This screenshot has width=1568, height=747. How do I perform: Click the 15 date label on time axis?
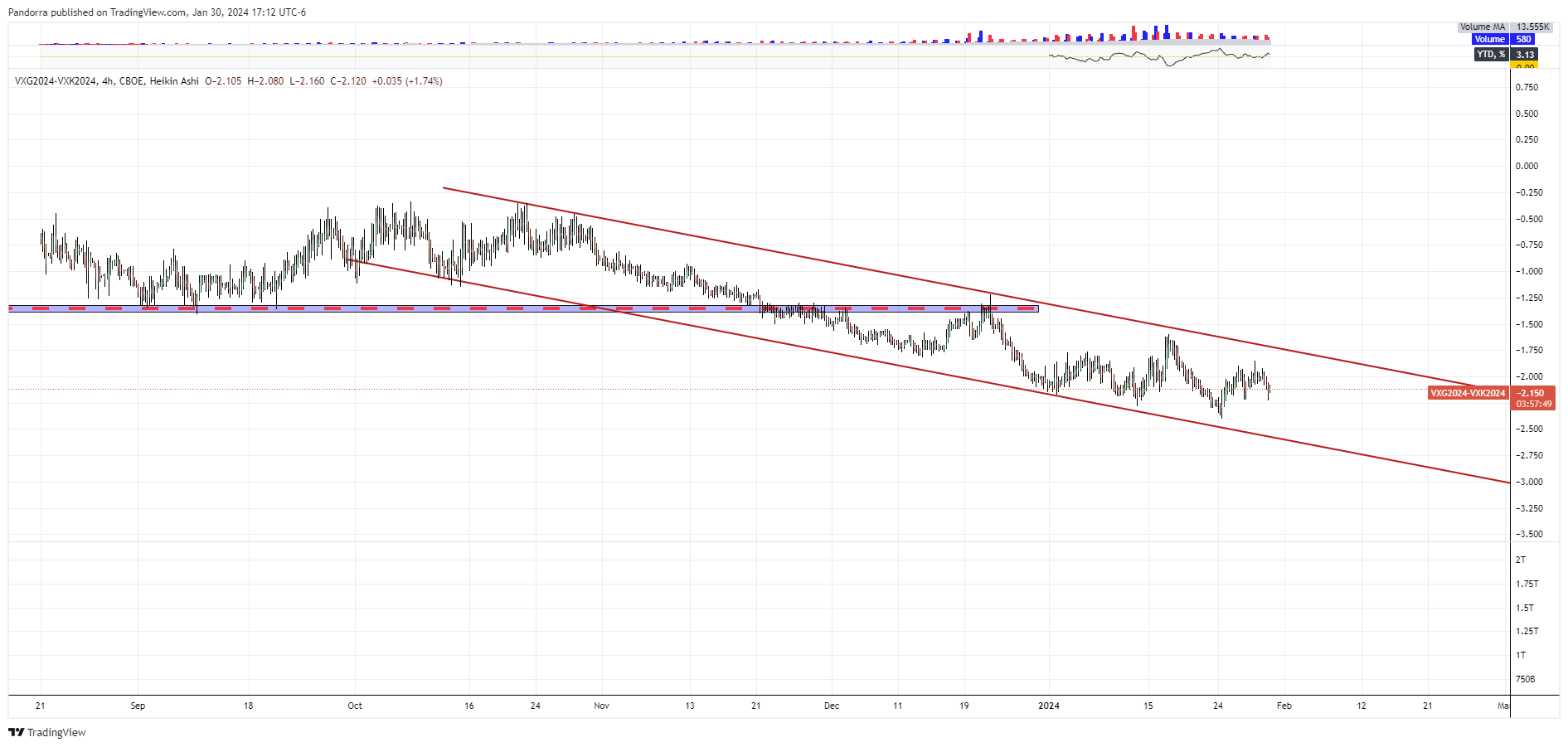click(1148, 706)
